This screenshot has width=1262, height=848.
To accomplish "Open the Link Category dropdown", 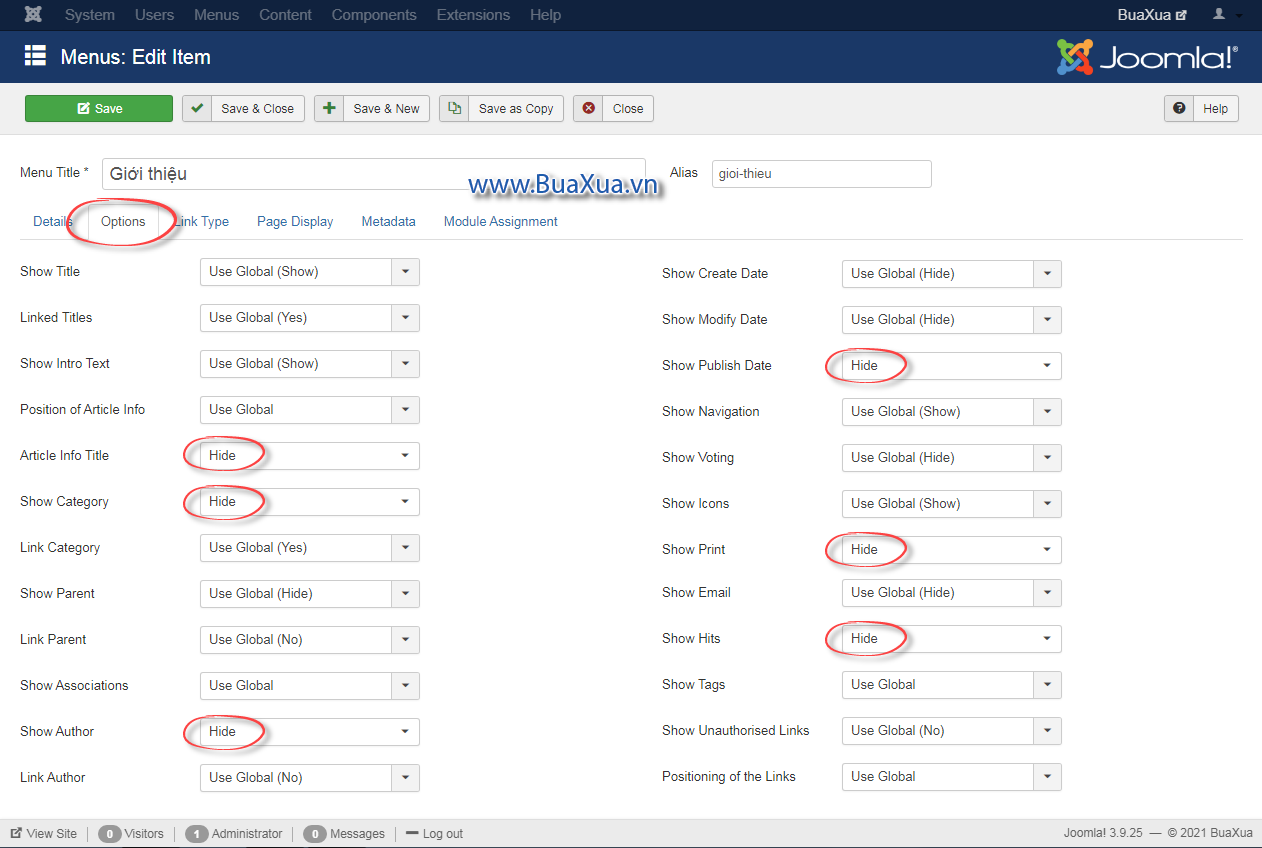I will pyautogui.click(x=310, y=548).
